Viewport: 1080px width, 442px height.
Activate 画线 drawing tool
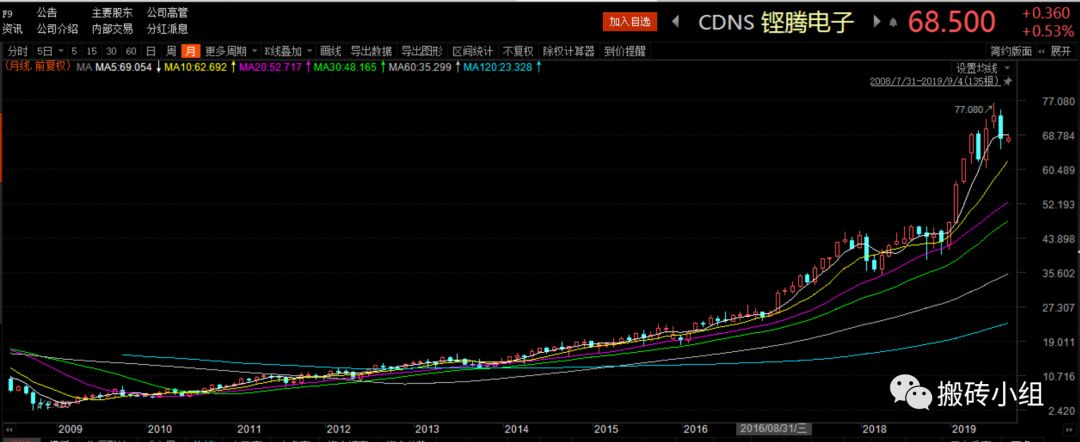[331, 51]
